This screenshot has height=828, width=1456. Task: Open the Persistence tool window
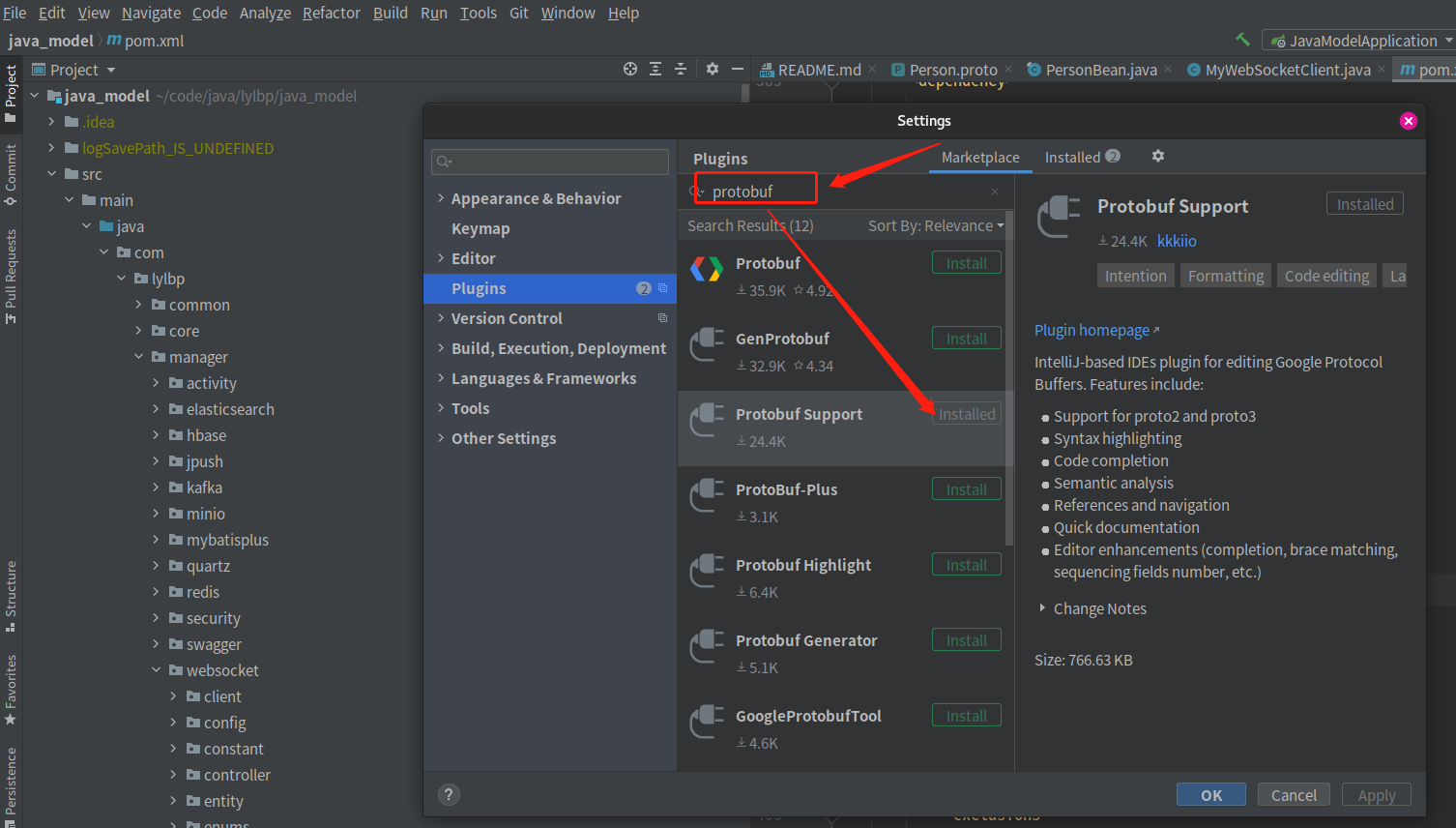coord(11,785)
